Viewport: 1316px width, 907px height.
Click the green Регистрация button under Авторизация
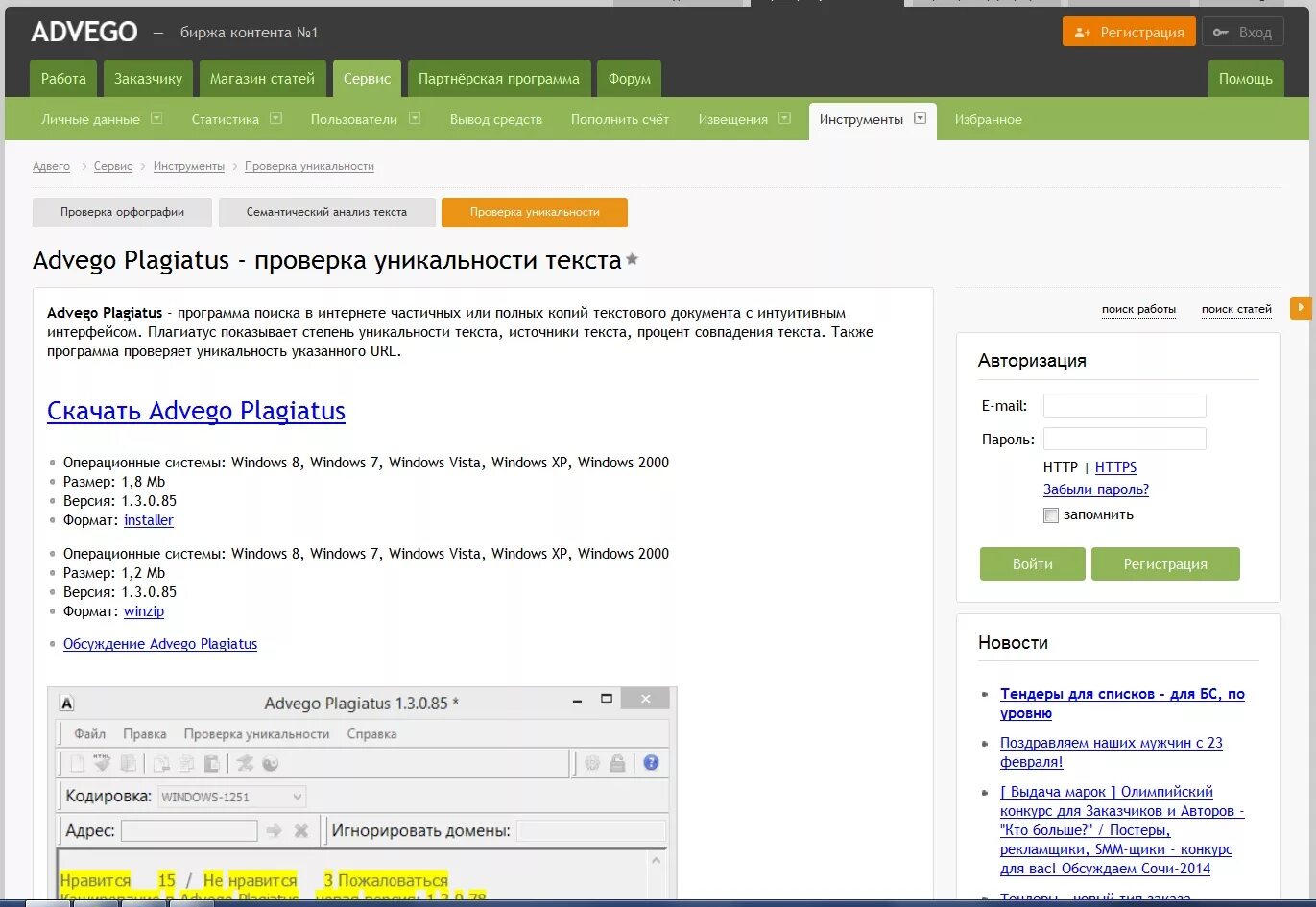coord(1165,564)
